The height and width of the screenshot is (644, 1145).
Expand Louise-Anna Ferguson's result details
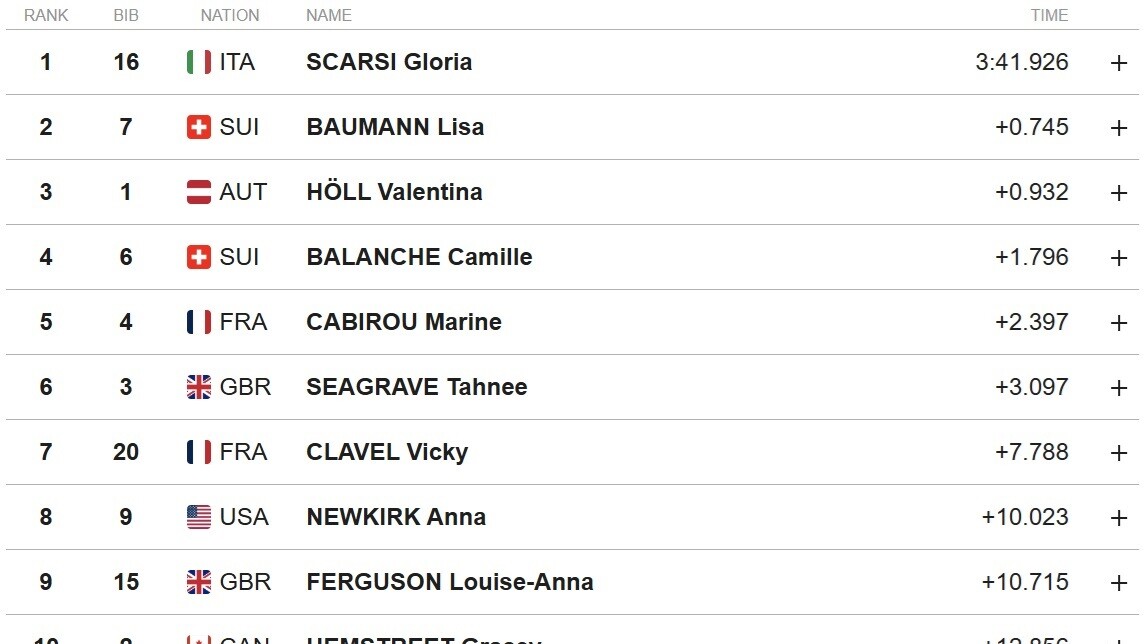coord(1119,583)
